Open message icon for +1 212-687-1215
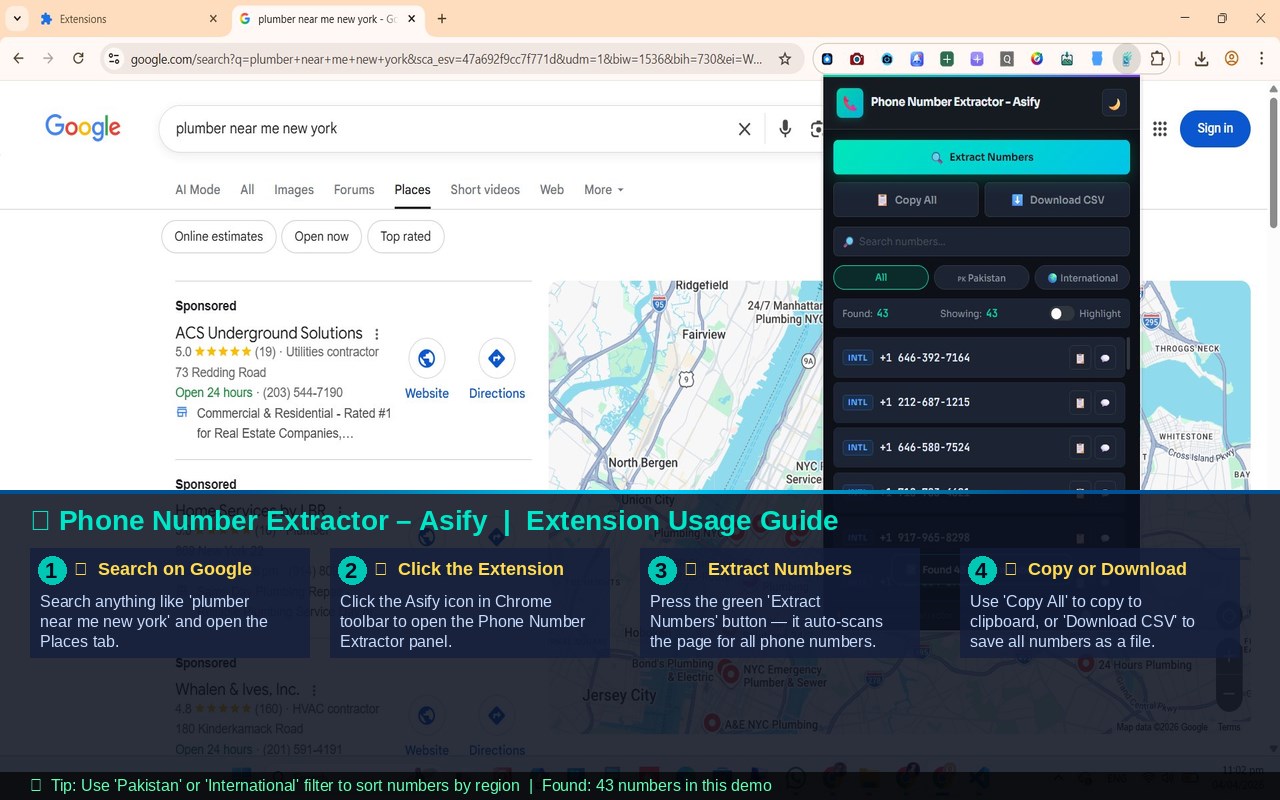Image resolution: width=1280 pixels, height=800 pixels. (x=1105, y=403)
